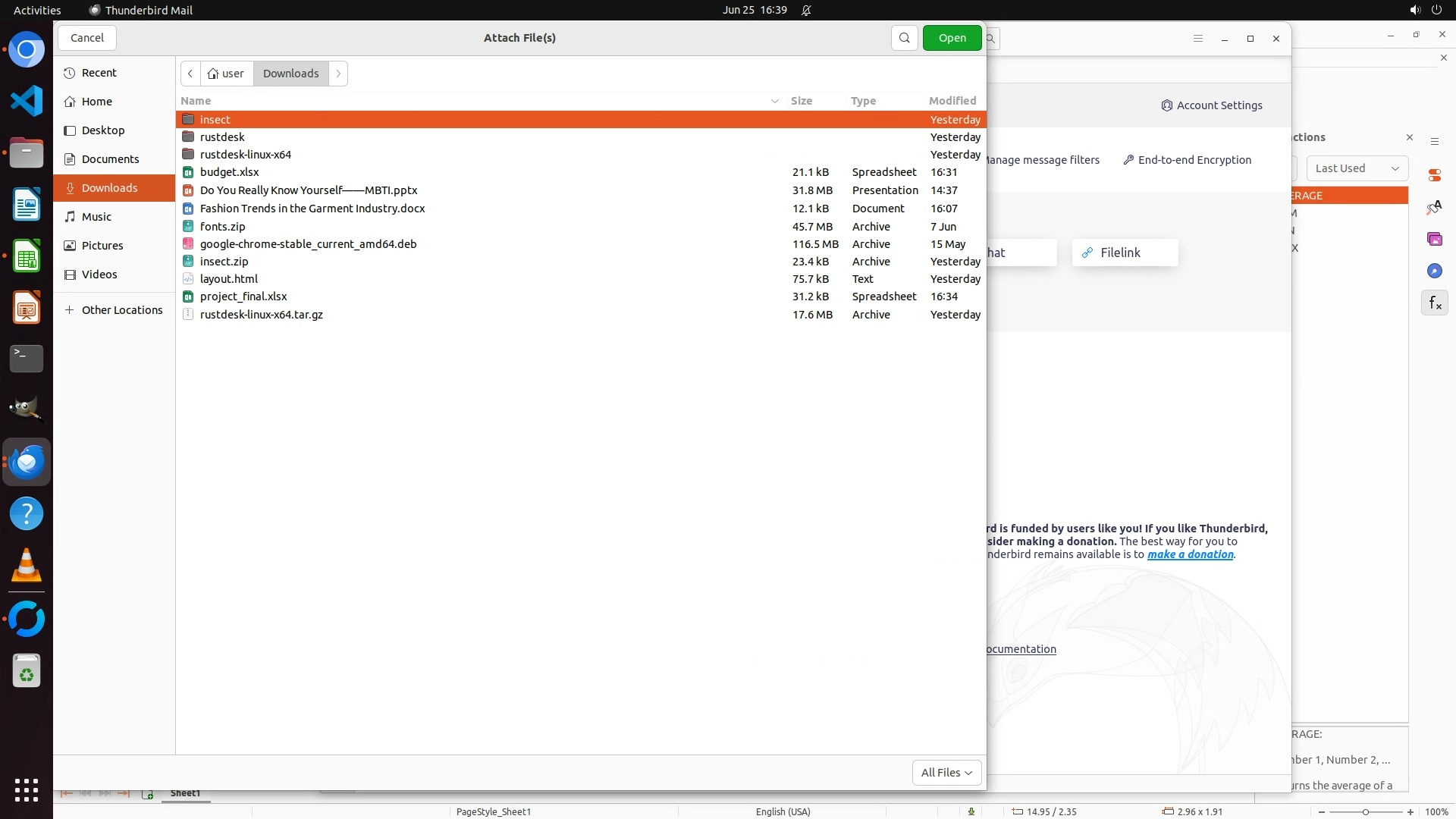The image size is (1456, 819).
Task: Click the VLC media player icon
Action: (27, 566)
